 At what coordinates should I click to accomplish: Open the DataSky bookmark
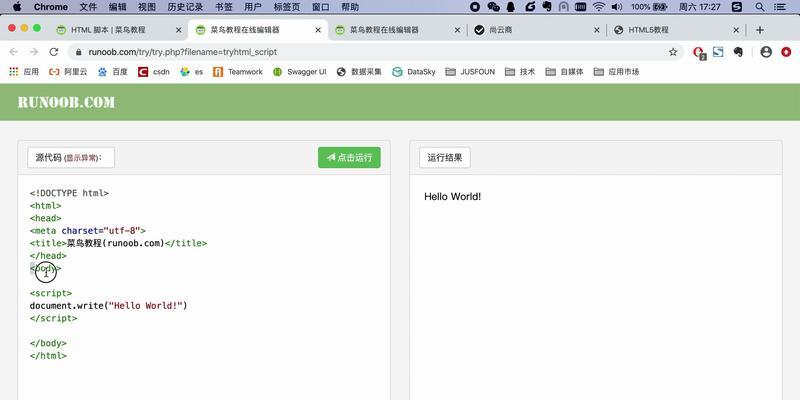click(x=414, y=72)
